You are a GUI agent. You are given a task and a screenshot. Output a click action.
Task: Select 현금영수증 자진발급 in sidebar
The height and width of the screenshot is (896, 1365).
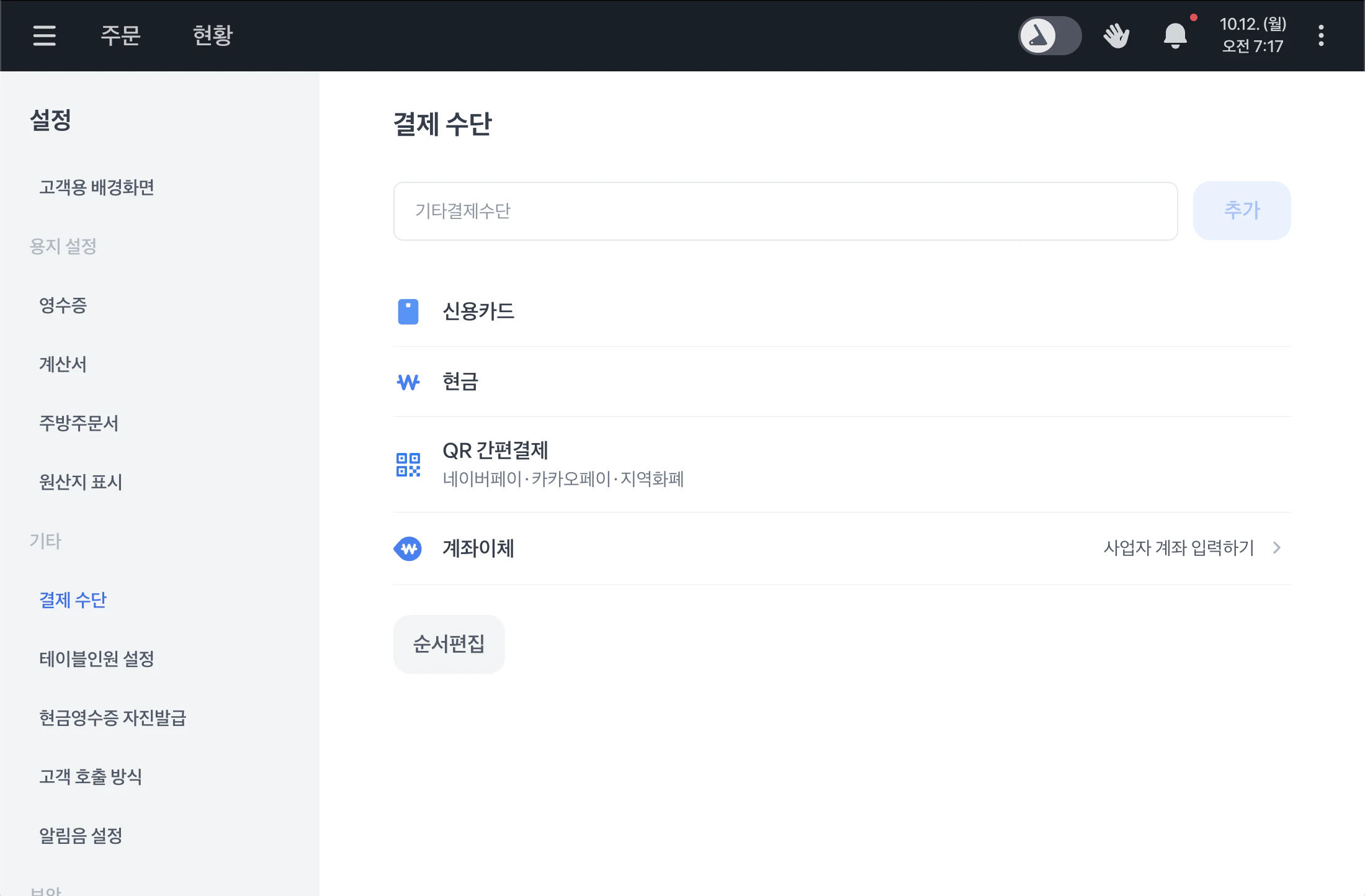click(113, 718)
